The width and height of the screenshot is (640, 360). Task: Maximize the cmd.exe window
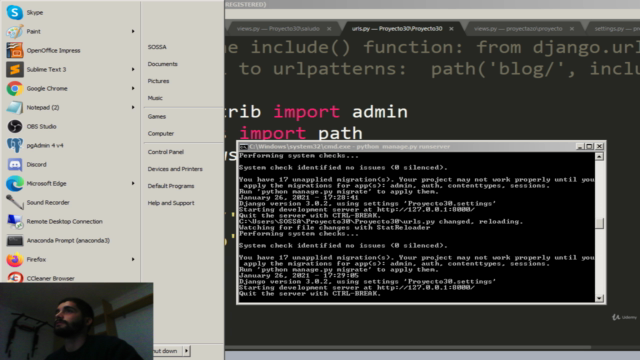point(589,147)
